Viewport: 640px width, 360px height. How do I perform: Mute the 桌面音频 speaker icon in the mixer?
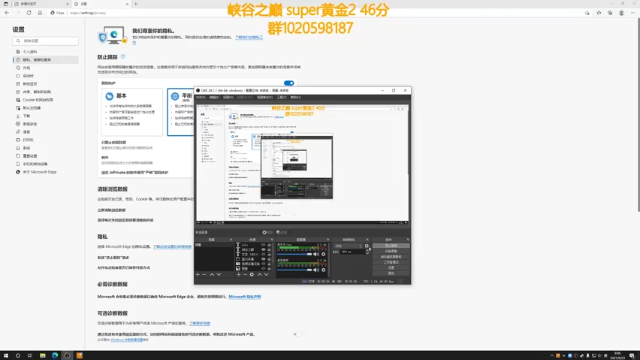315,270
